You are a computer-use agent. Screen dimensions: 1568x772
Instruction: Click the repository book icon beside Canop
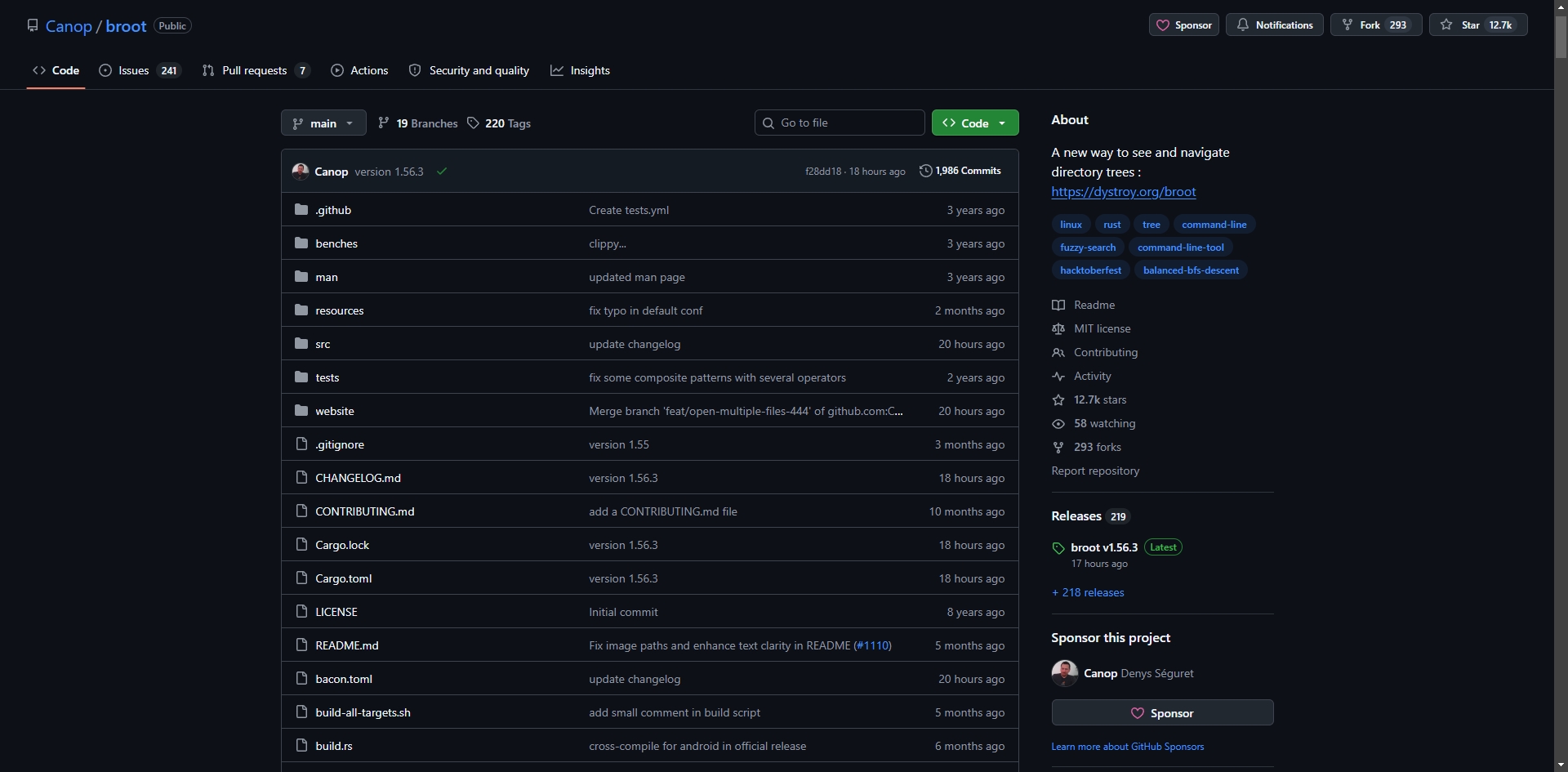click(x=33, y=25)
